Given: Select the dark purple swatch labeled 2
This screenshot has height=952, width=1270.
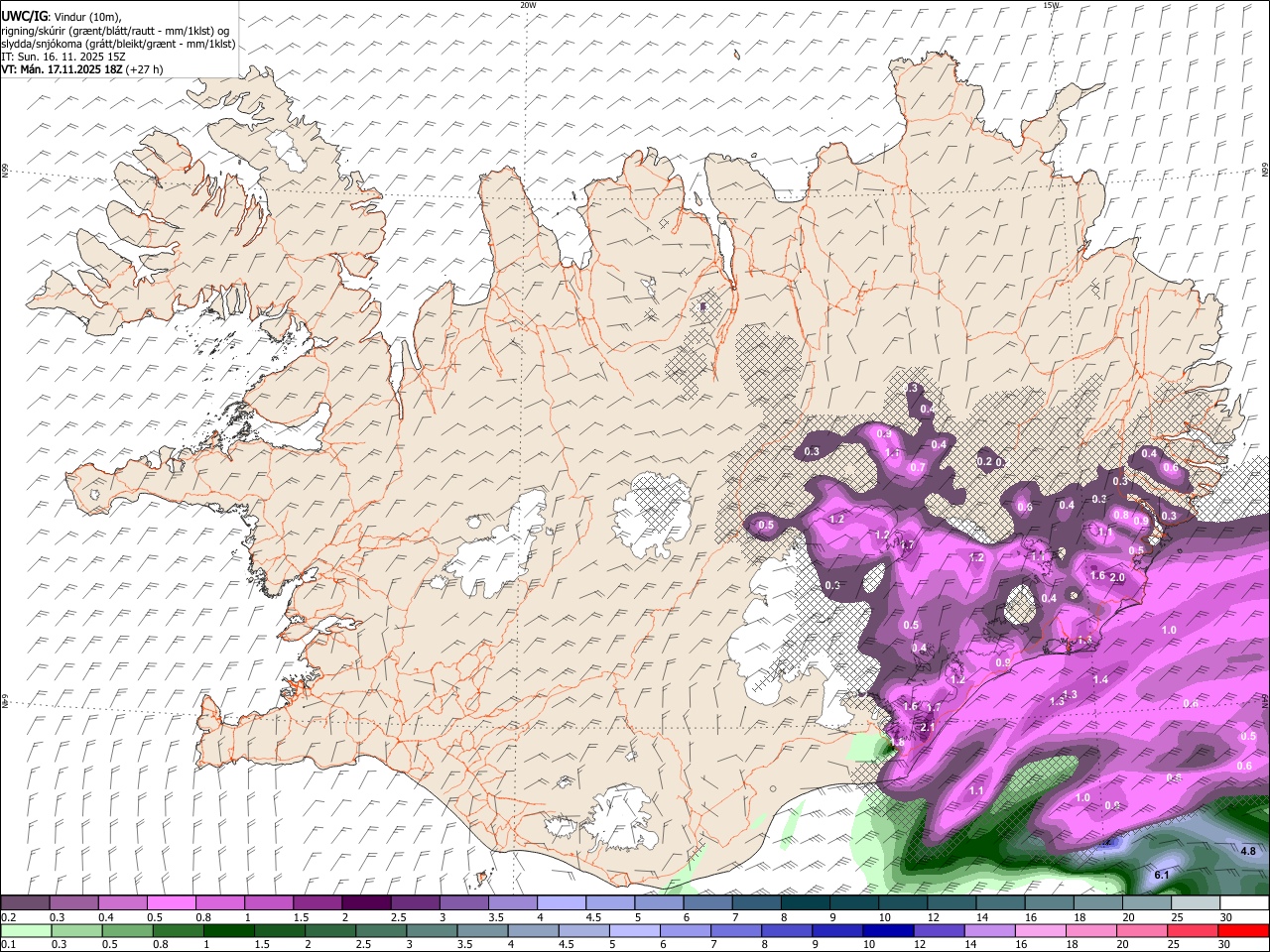Looking at the screenshot, I should 366,903.
